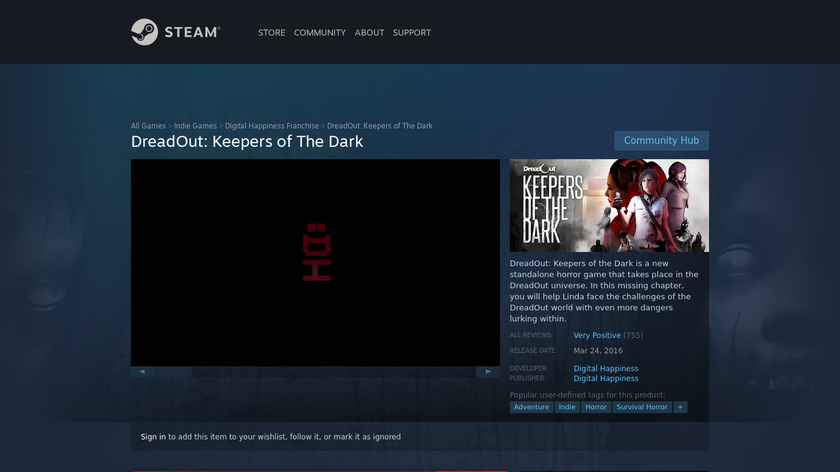
Task: Select the Adventure tag
Action: coord(531,407)
